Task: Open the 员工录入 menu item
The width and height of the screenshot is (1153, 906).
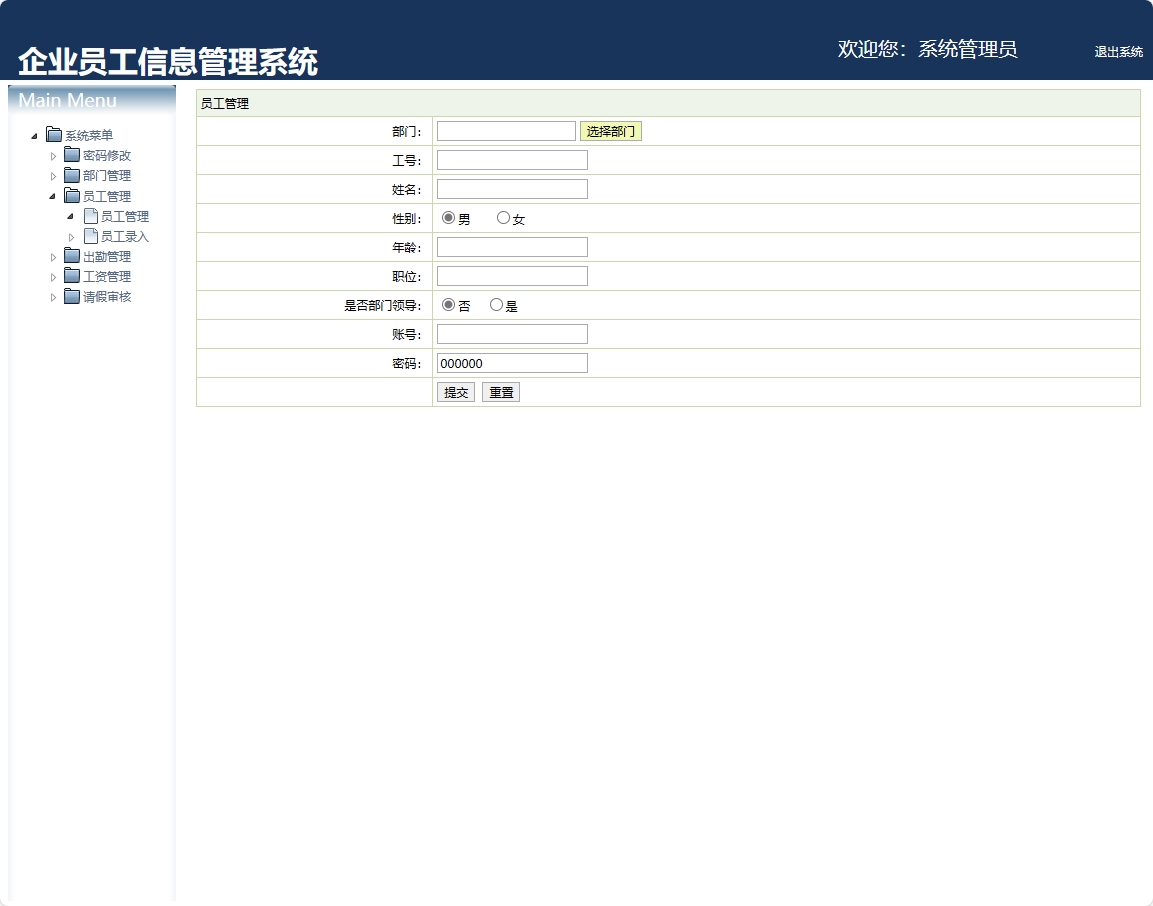Action: [x=127, y=236]
